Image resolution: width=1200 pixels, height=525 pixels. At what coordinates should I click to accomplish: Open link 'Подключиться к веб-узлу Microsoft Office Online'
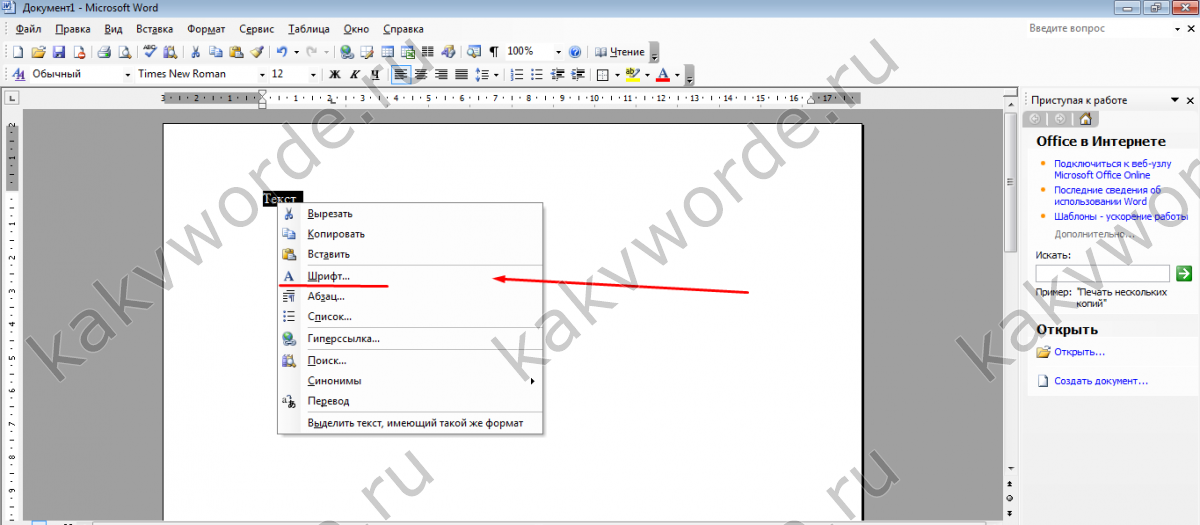tap(1112, 169)
